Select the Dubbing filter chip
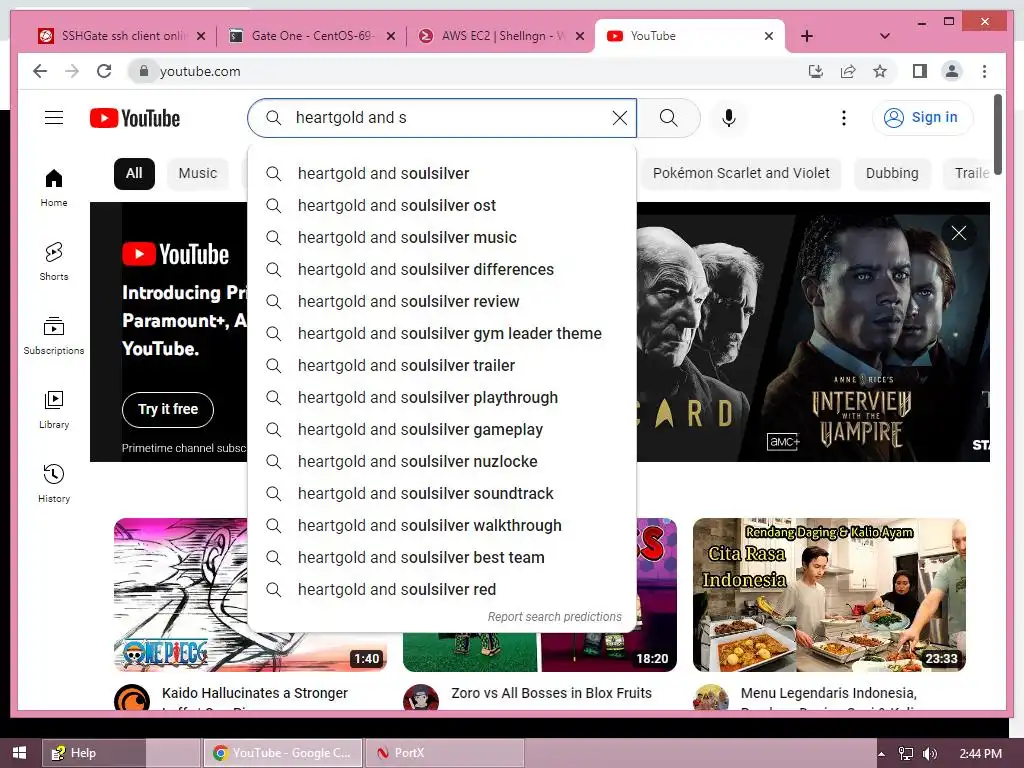Screen dimensions: 1024x768 pos(892,174)
